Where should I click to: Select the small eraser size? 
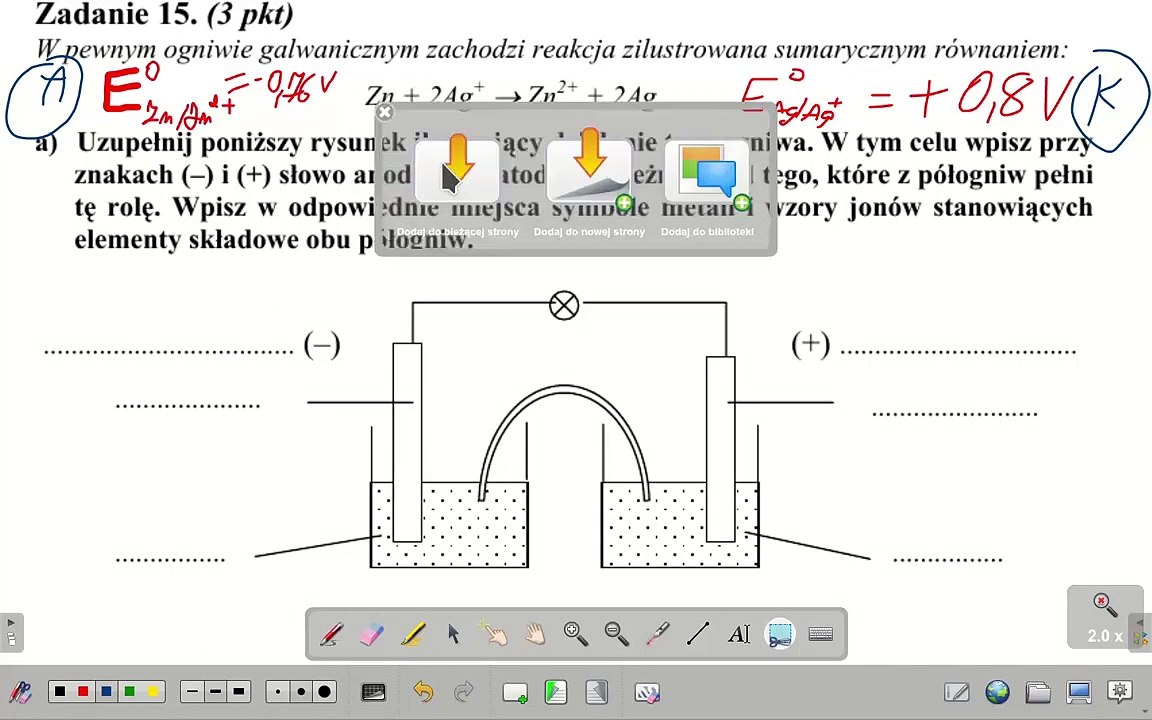click(x=278, y=691)
